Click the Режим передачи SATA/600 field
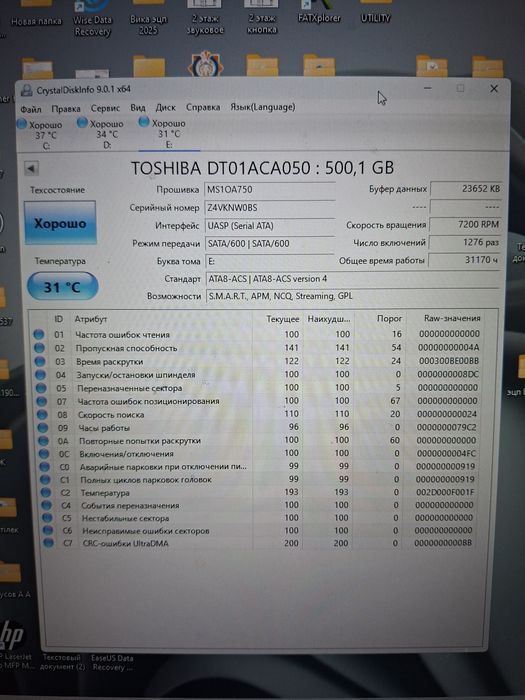This screenshot has height=700, width=525. pos(269,243)
